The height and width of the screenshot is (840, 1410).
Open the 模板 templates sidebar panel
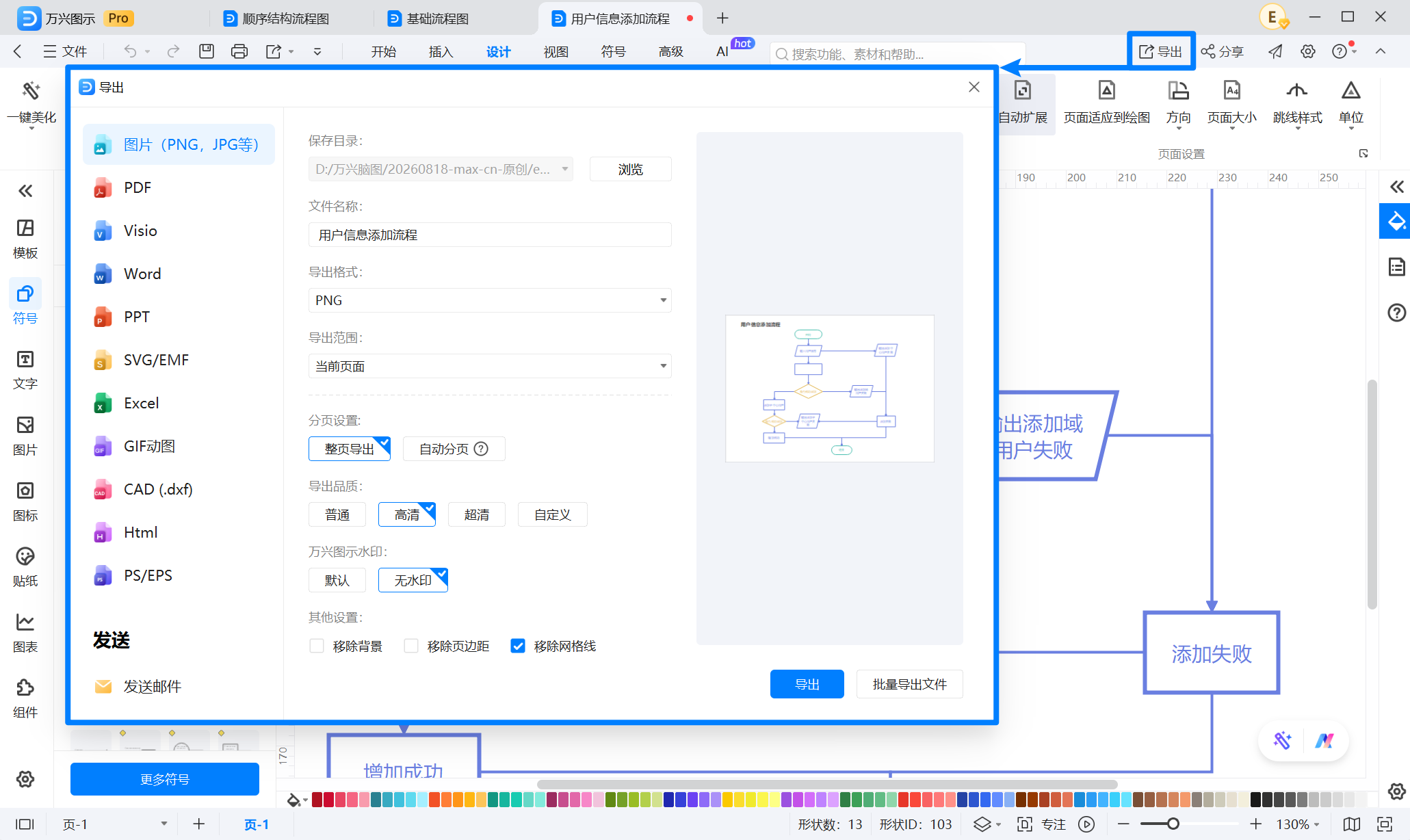point(25,239)
